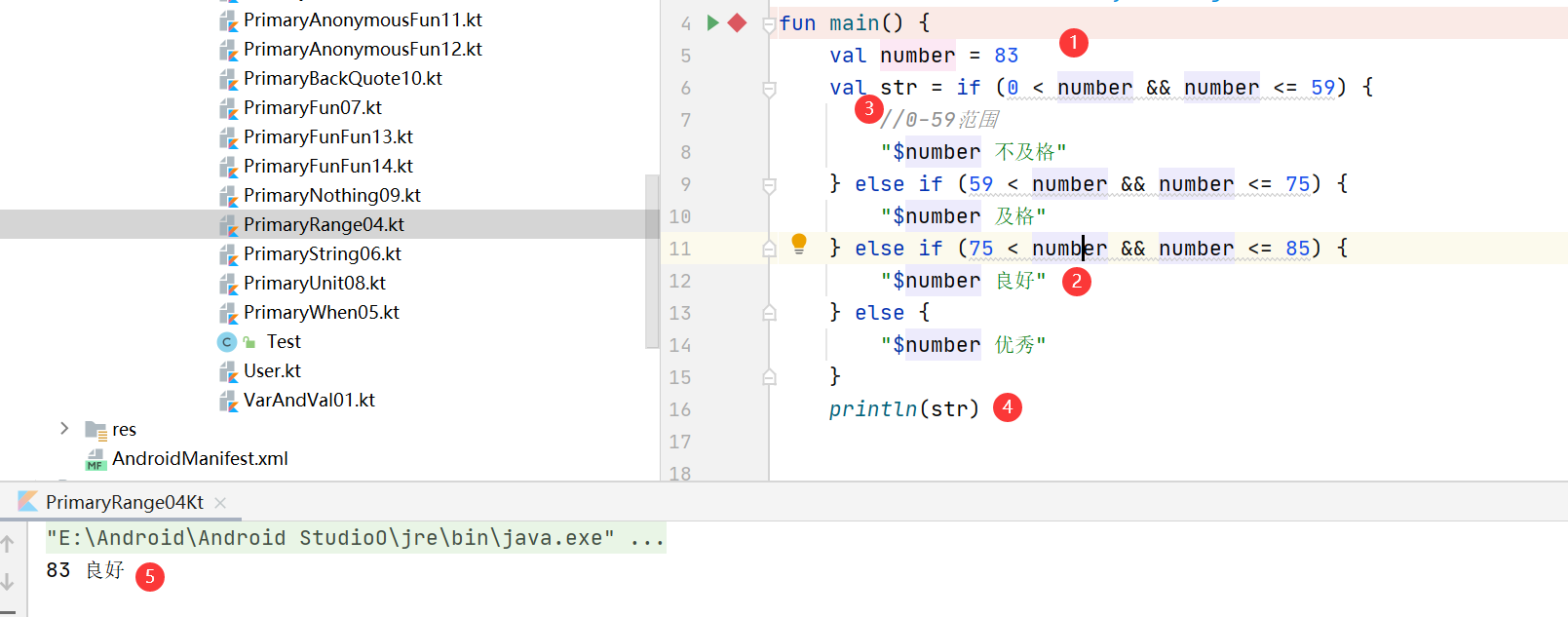1568x617 pixels.
Task: Toggle the fold marker on line 13
Action: [x=769, y=313]
